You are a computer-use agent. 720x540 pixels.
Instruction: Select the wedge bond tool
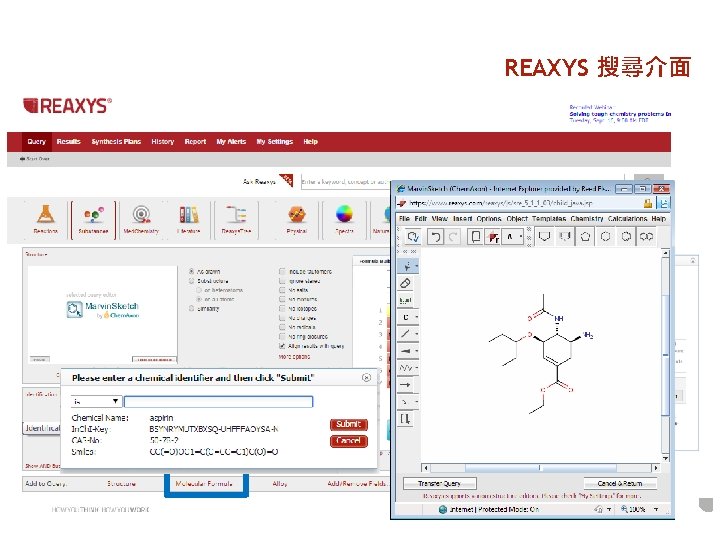tap(406, 351)
